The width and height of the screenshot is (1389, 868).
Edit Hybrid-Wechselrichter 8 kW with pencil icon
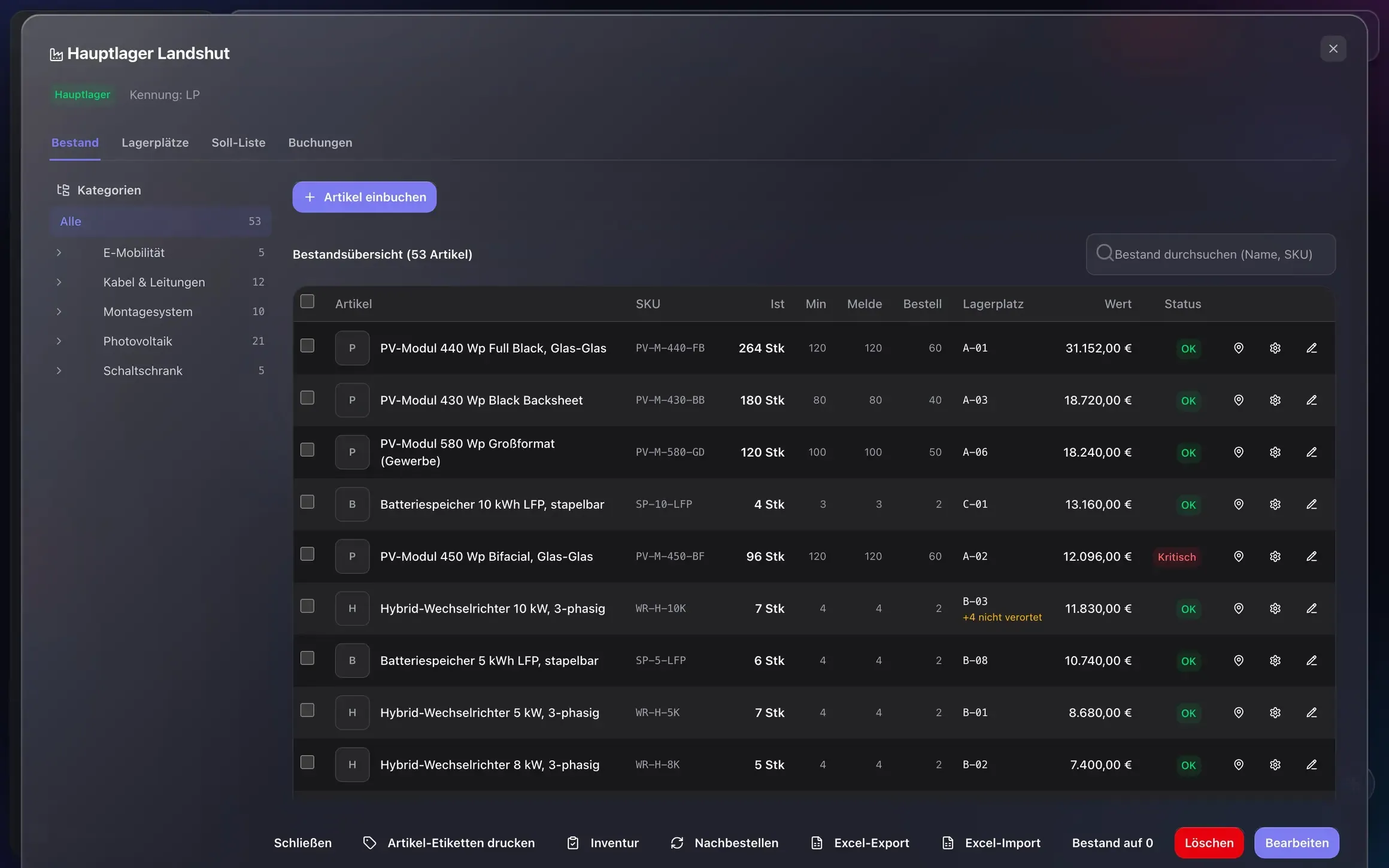[1311, 764]
